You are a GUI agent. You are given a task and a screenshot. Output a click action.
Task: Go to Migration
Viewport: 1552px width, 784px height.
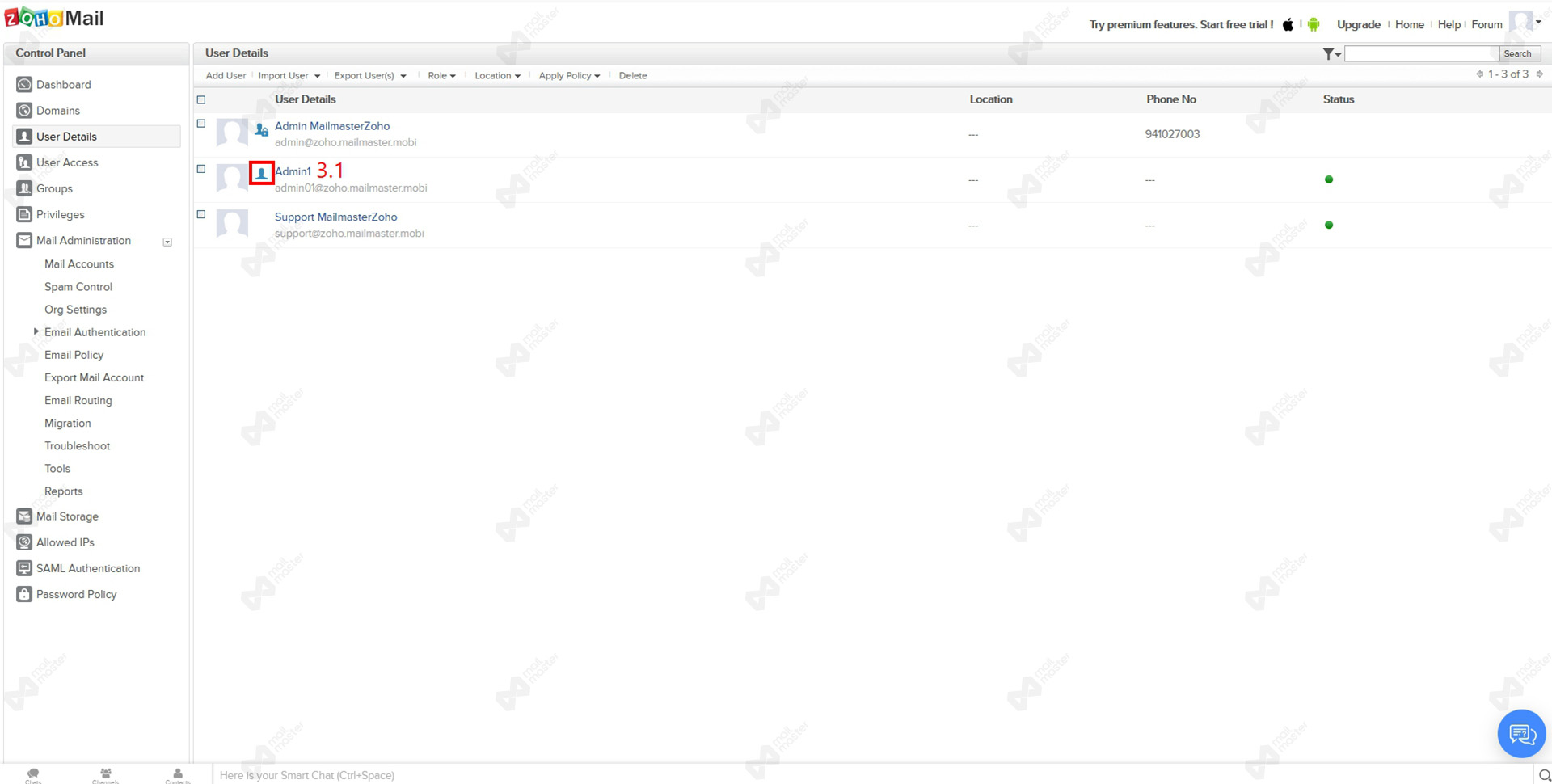tap(68, 423)
